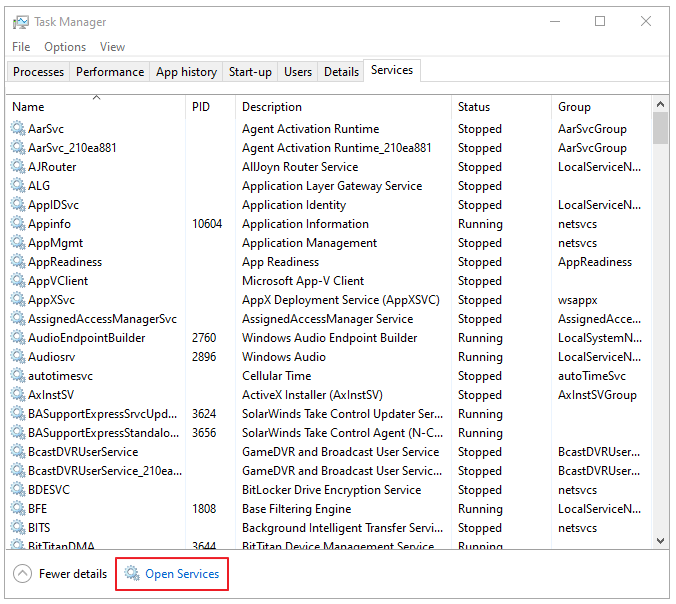Click the AssignedAccessManagerSvc gear icon

(x=18, y=318)
